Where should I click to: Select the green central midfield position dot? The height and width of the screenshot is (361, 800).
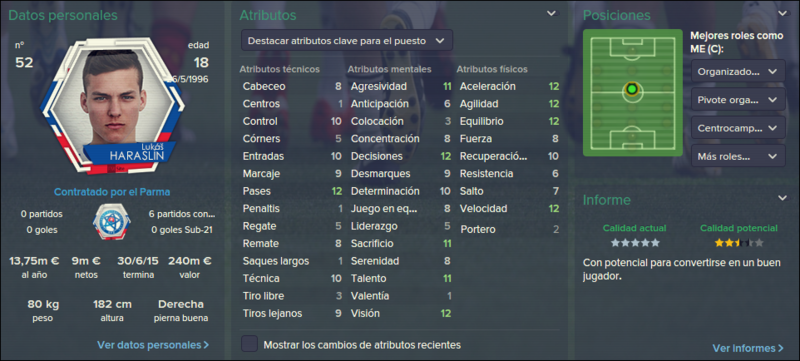632,89
